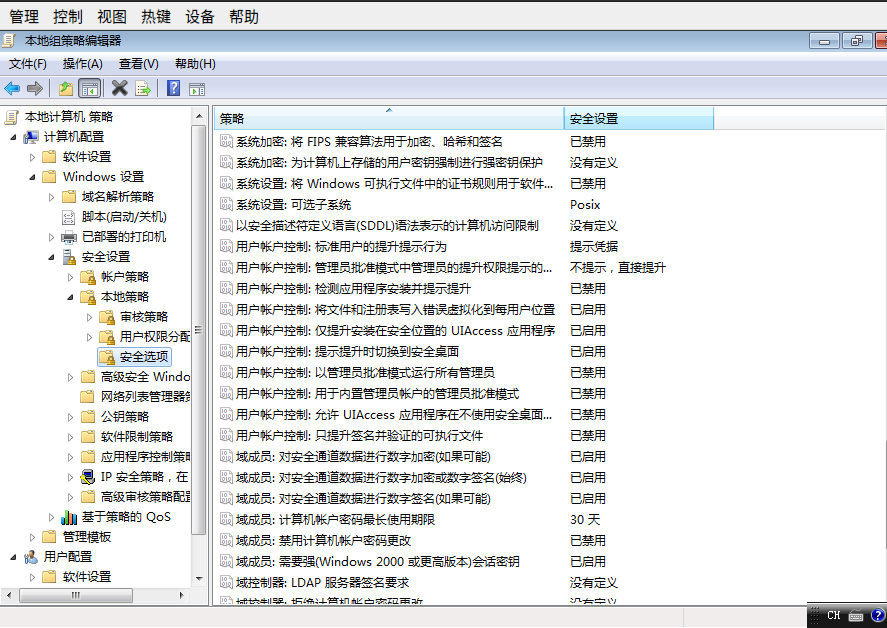Click the Delete X toolbar icon
This screenshot has height=628, width=887.
pos(119,88)
